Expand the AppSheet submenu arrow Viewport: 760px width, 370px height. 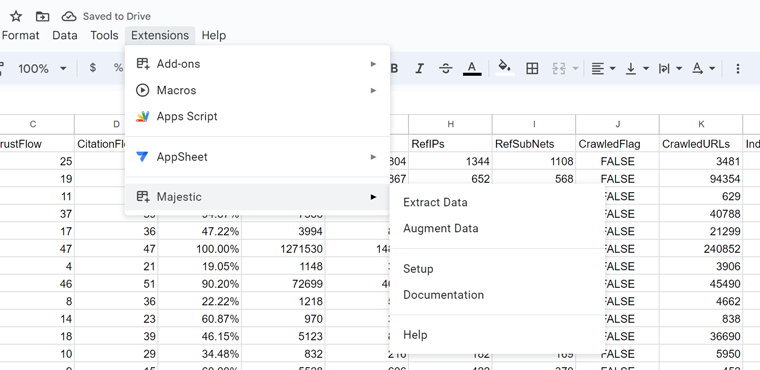[373, 157]
